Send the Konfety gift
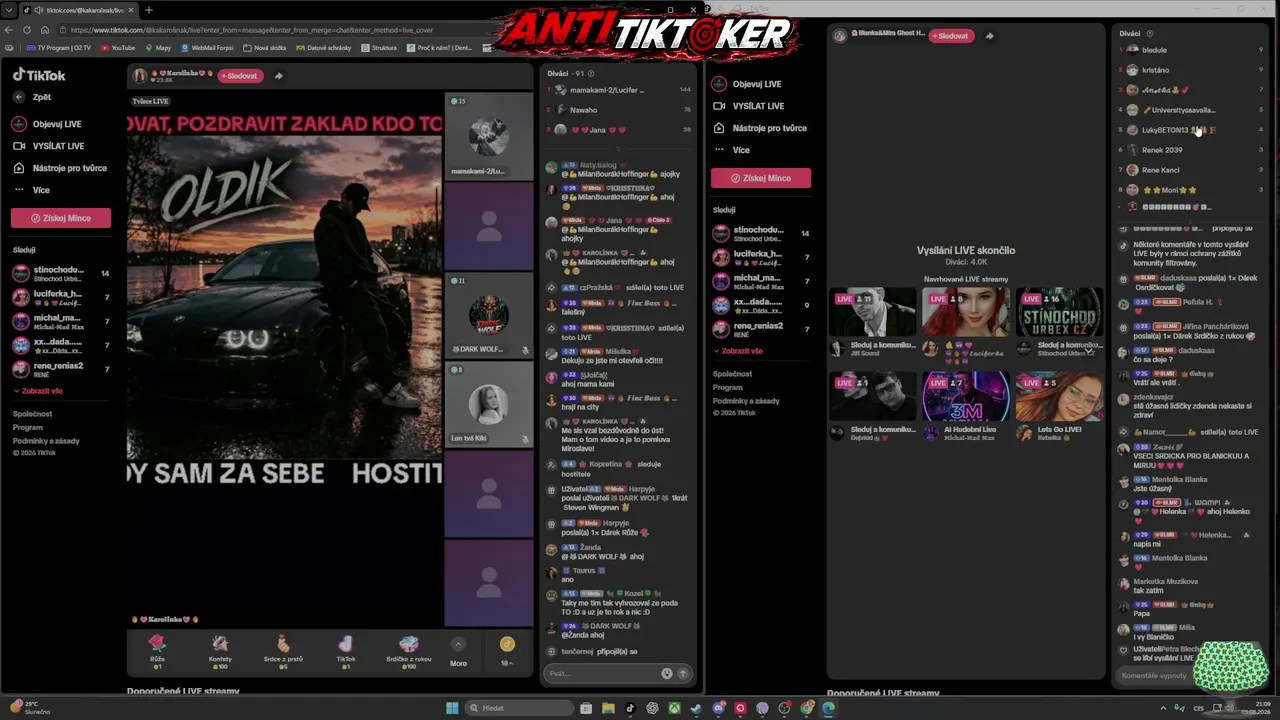Viewport: 1280px width, 720px height. pyautogui.click(x=220, y=649)
